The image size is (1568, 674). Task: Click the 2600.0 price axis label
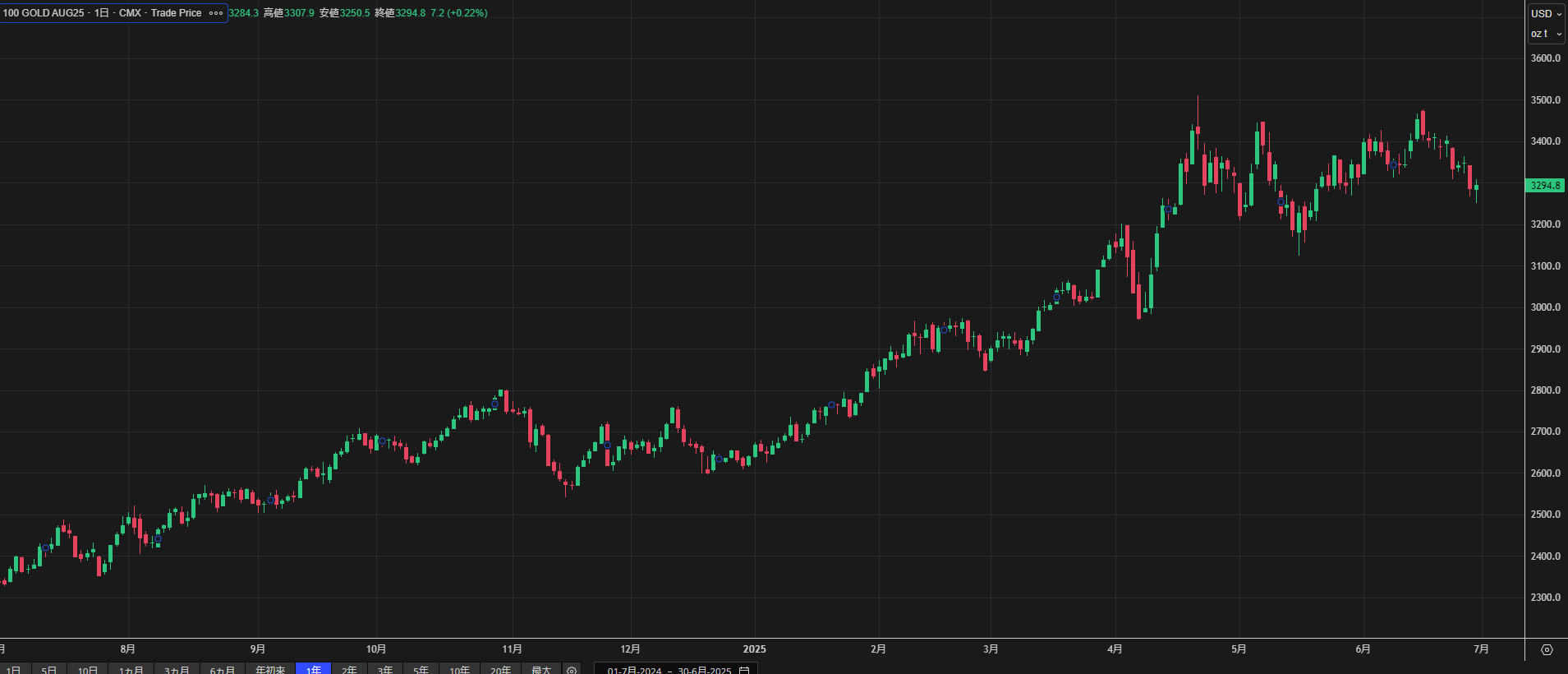(x=1546, y=473)
